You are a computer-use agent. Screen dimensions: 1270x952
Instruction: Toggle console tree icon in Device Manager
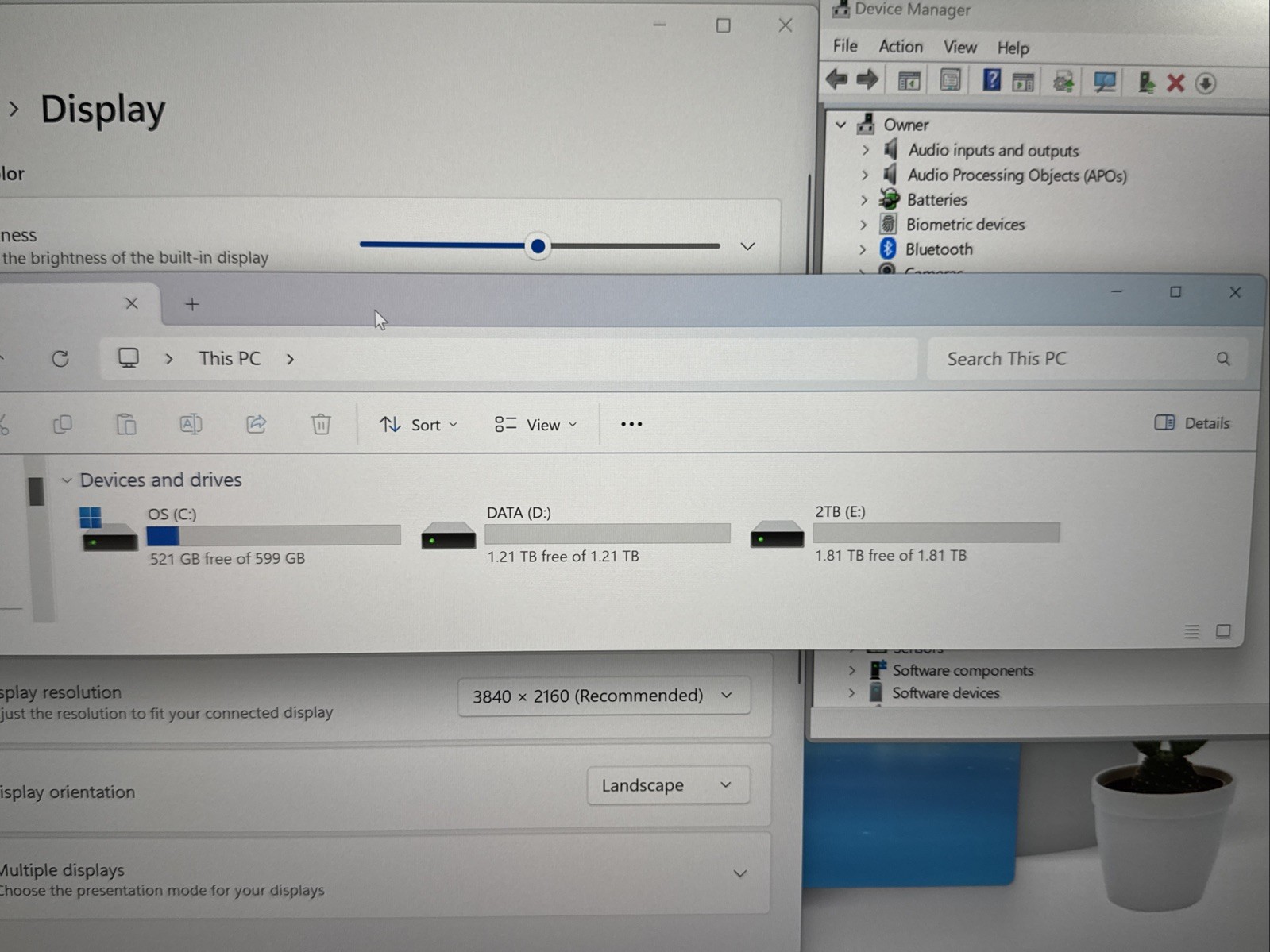(909, 80)
